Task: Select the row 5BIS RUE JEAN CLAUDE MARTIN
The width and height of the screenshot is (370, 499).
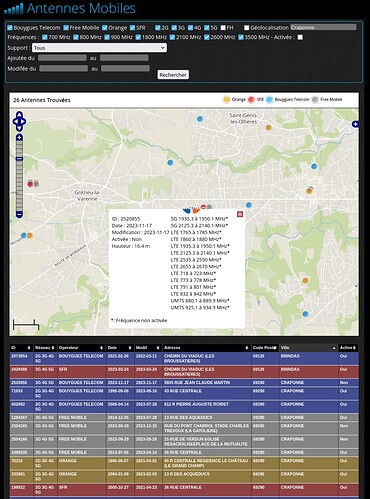Action: tap(184, 382)
